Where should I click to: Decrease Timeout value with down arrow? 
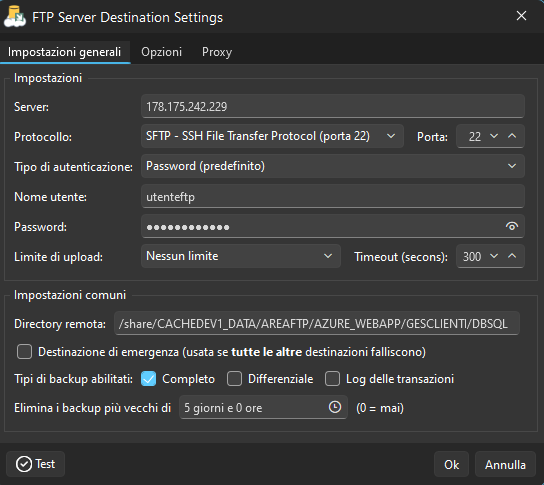pos(494,256)
